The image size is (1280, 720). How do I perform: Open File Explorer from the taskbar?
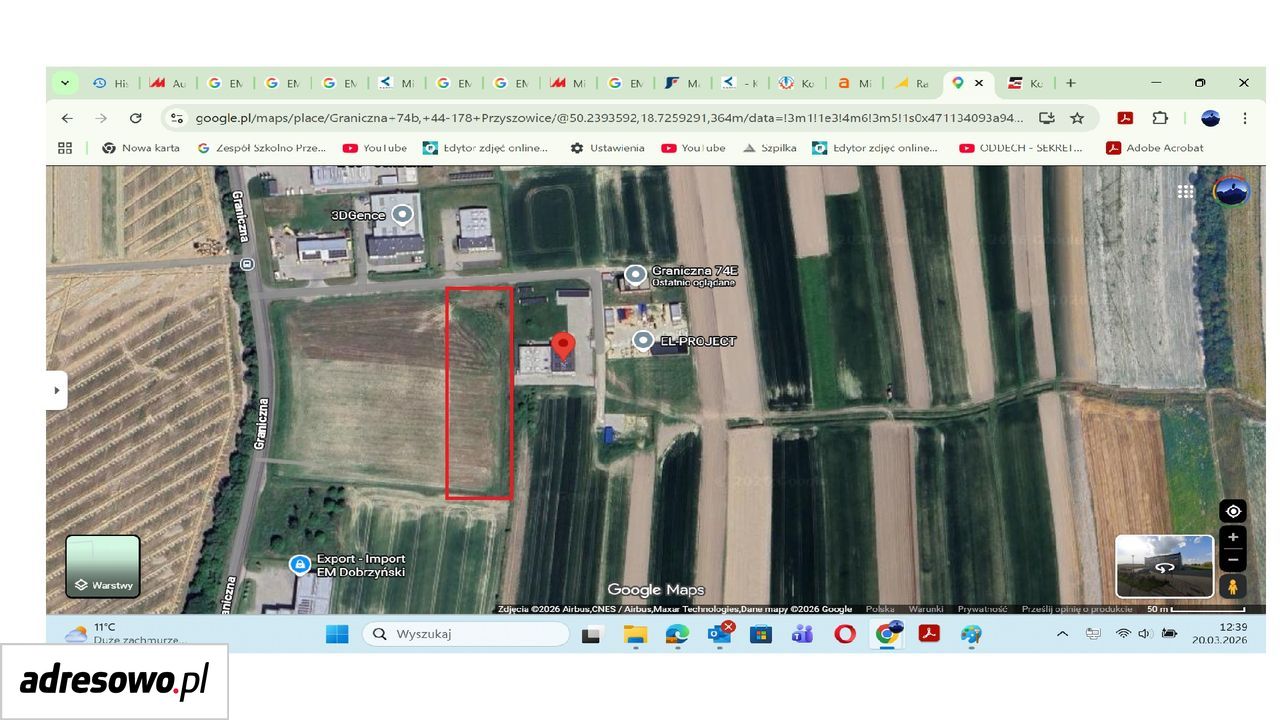(636, 634)
